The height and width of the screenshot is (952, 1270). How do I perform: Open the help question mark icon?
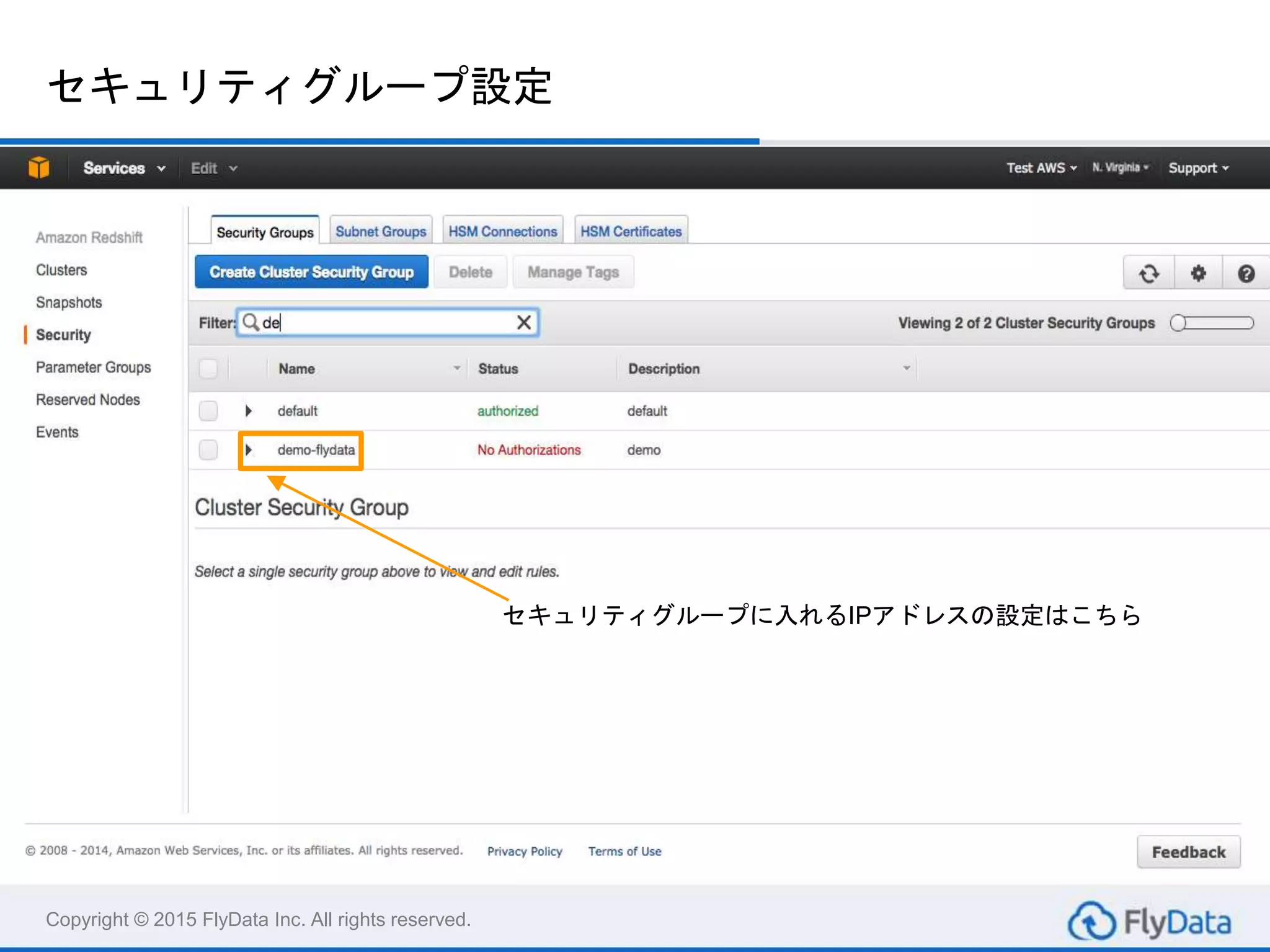(1246, 273)
